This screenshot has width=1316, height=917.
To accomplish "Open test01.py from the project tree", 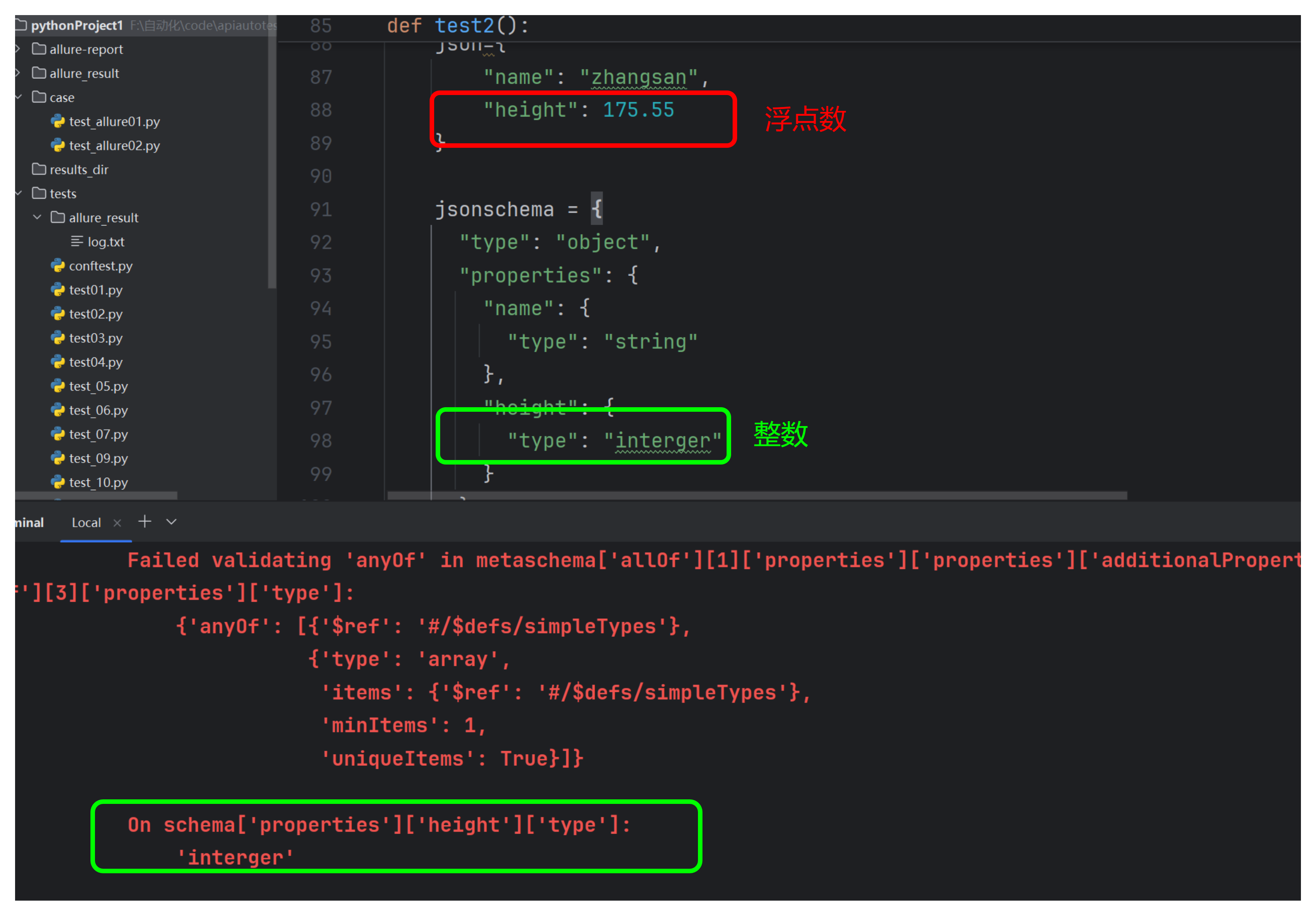I will 95,290.
